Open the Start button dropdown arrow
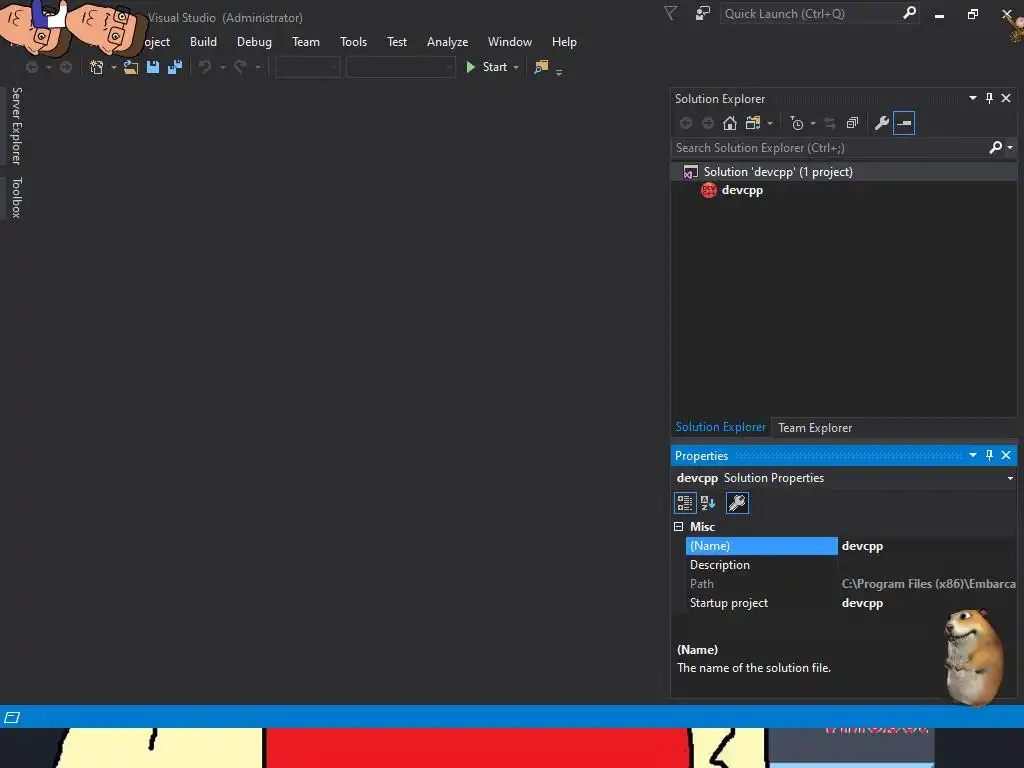1024x768 pixels. point(516,67)
